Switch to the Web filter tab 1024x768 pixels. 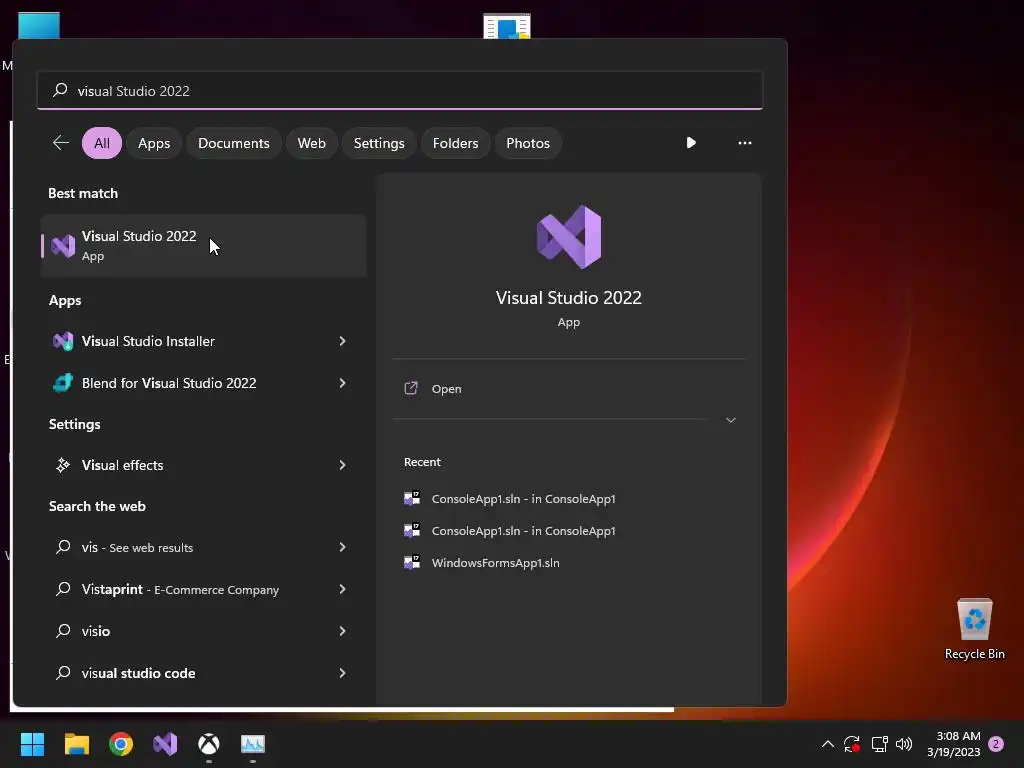312,143
